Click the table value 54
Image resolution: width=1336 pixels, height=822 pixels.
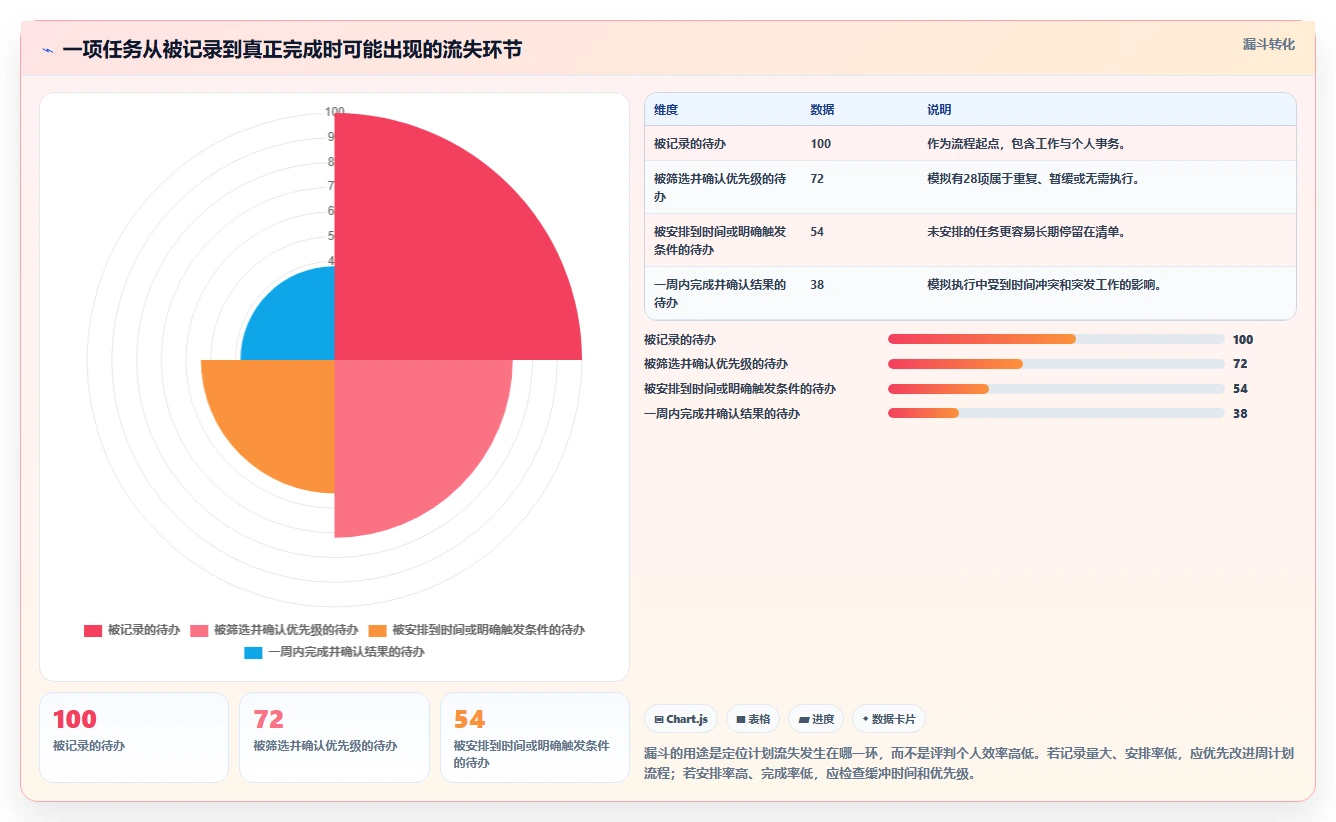pos(817,232)
